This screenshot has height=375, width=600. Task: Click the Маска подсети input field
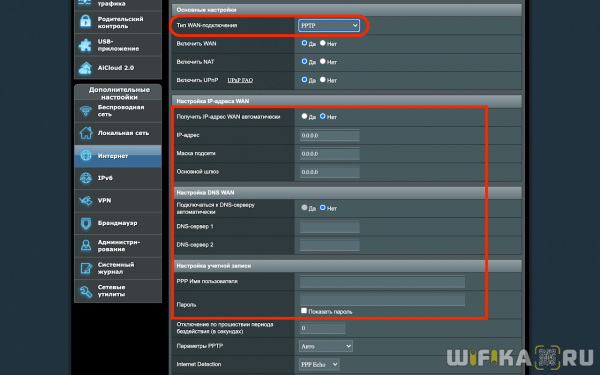[329, 153]
